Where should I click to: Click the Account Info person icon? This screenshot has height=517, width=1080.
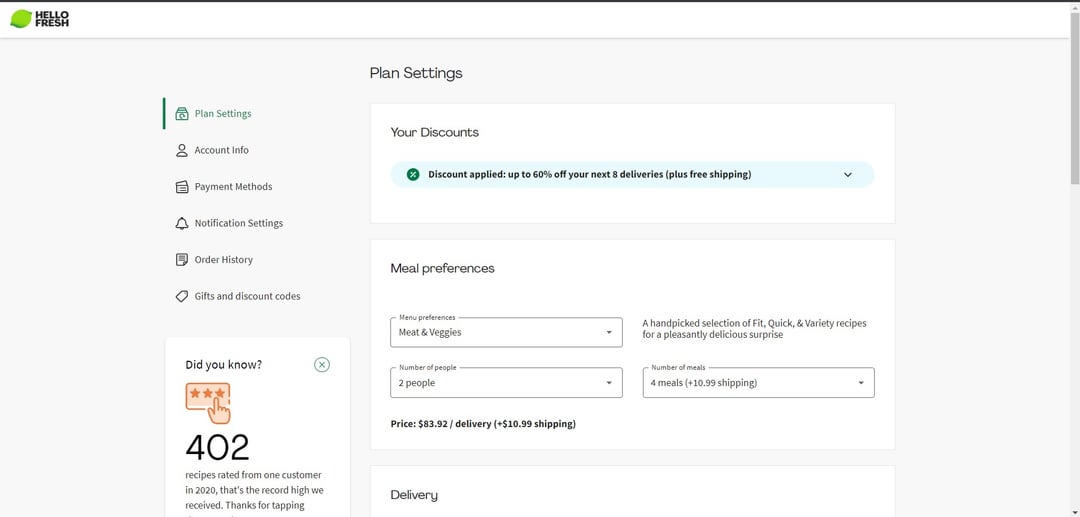click(x=181, y=150)
